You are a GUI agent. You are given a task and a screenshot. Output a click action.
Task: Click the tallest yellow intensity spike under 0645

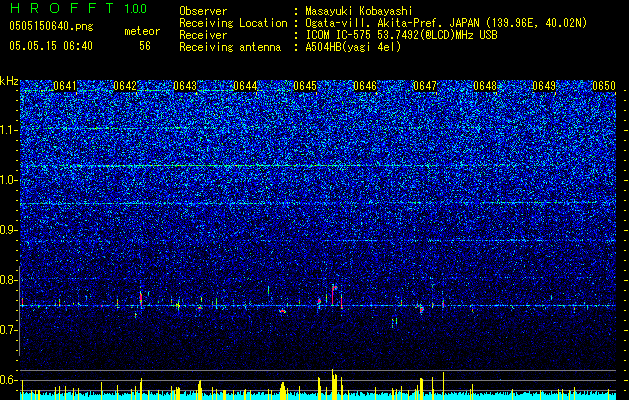point(333,384)
